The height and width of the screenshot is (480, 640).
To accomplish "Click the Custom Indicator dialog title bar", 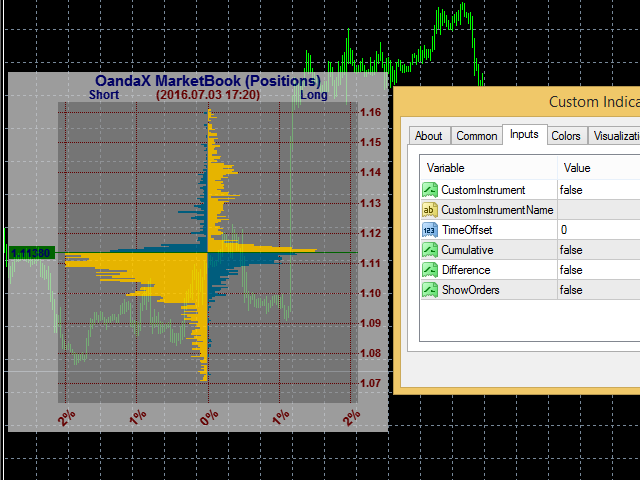I will [517, 101].
